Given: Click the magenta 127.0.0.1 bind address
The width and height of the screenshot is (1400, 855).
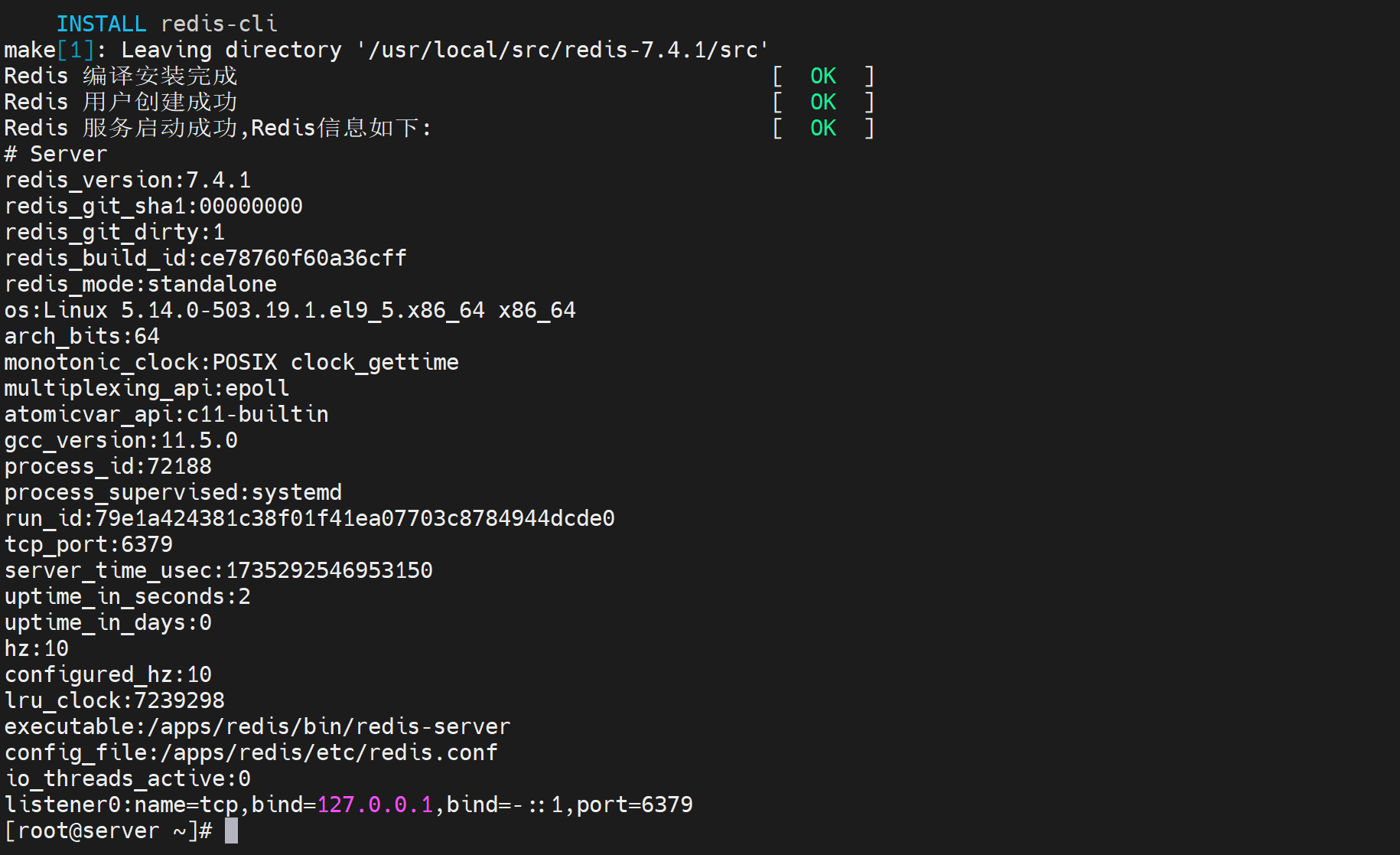Looking at the screenshot, I should point(375,805).
